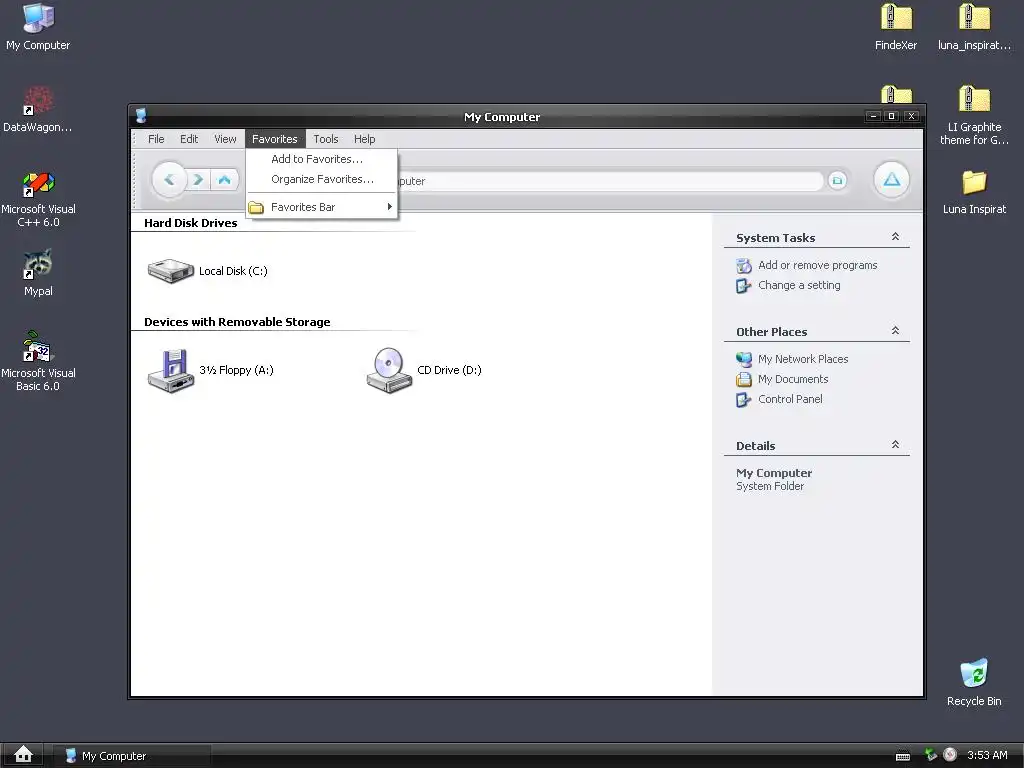
Task: Open Add or remove programs link
Action: coord(818,265)
